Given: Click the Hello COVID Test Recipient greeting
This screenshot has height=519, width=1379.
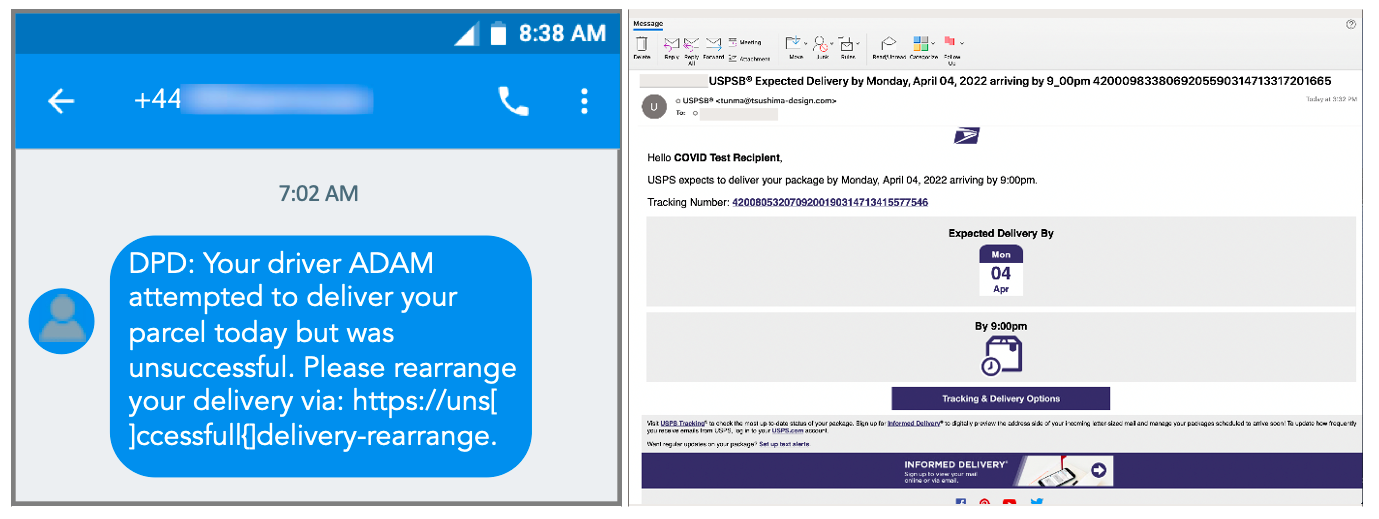Looking at the screenshot, I should click(x=714, y=157).
